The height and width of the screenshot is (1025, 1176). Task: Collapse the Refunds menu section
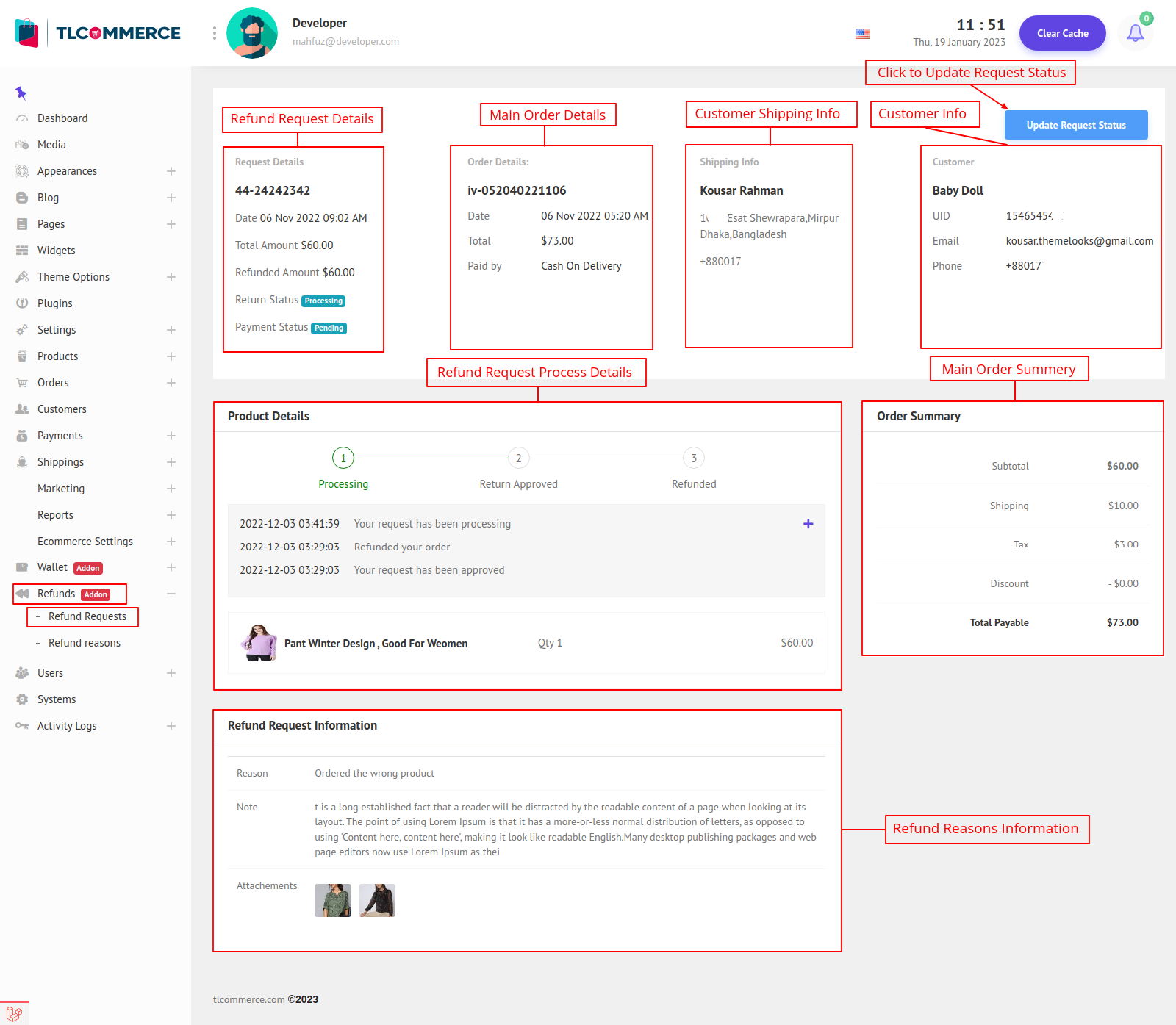coord(171,594)
